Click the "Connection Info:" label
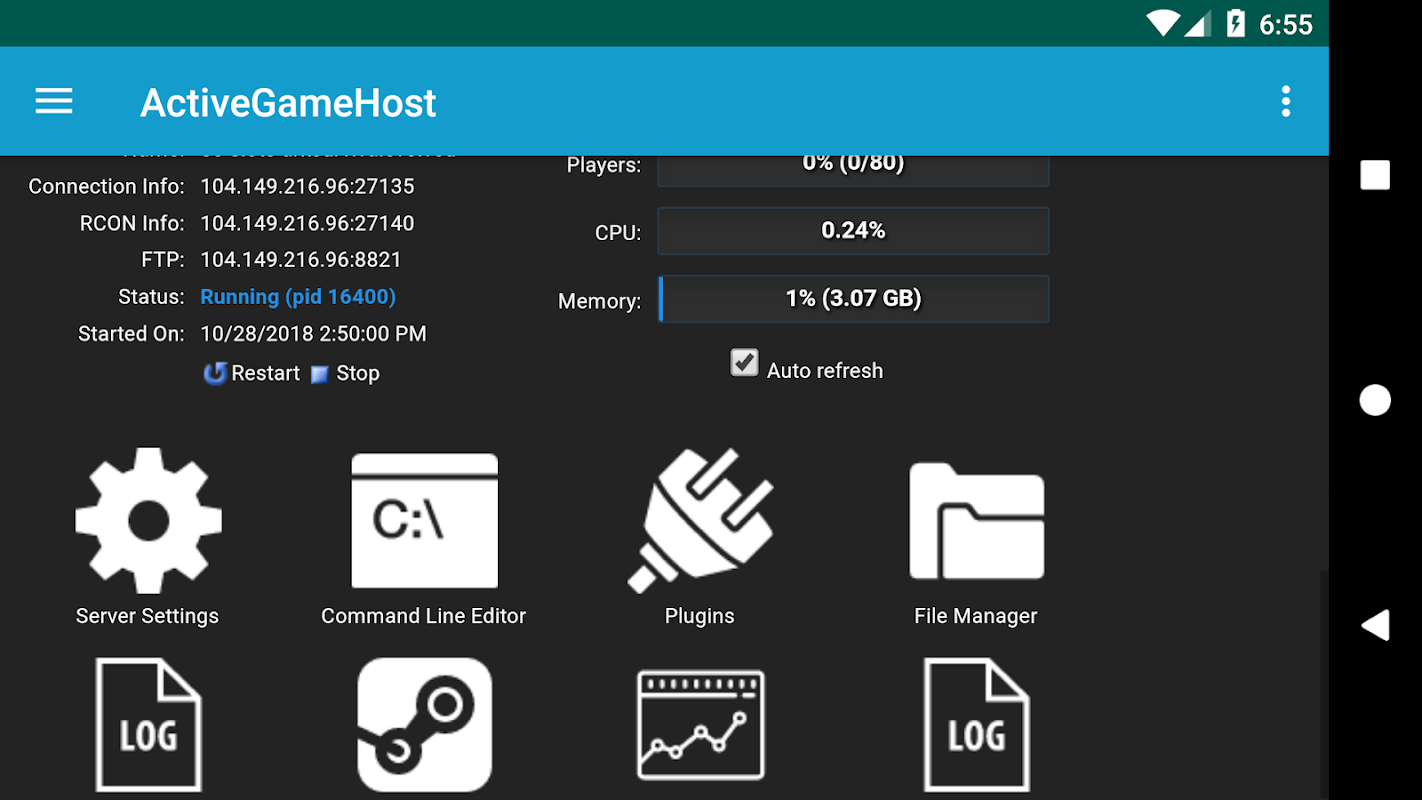1422x800 pixels. (x=107, y=187)
